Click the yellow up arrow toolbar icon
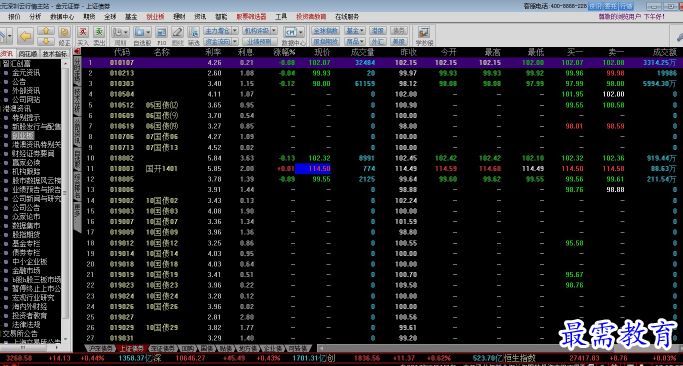 tap(46, 31)
